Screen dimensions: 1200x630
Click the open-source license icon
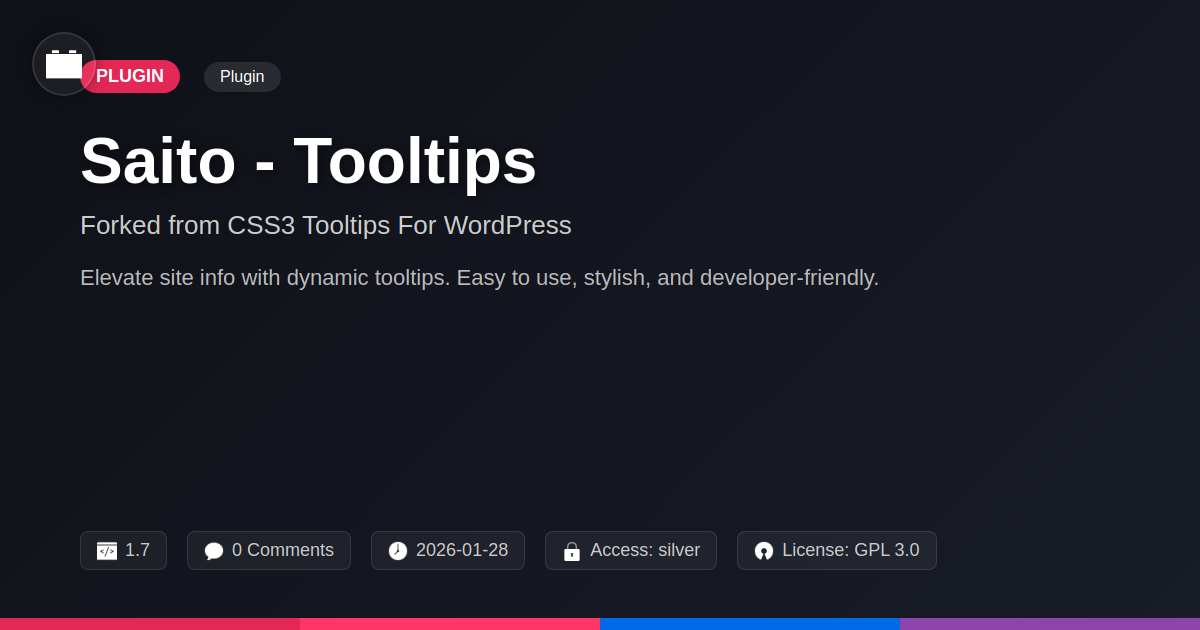[x=764, y=551]
